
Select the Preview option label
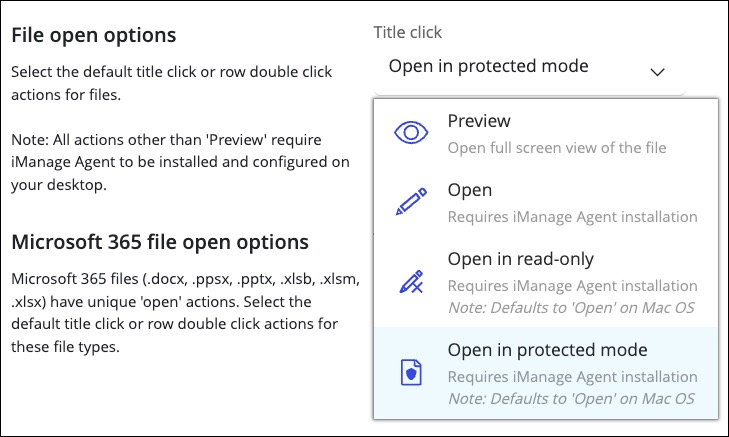pos(479,121)
